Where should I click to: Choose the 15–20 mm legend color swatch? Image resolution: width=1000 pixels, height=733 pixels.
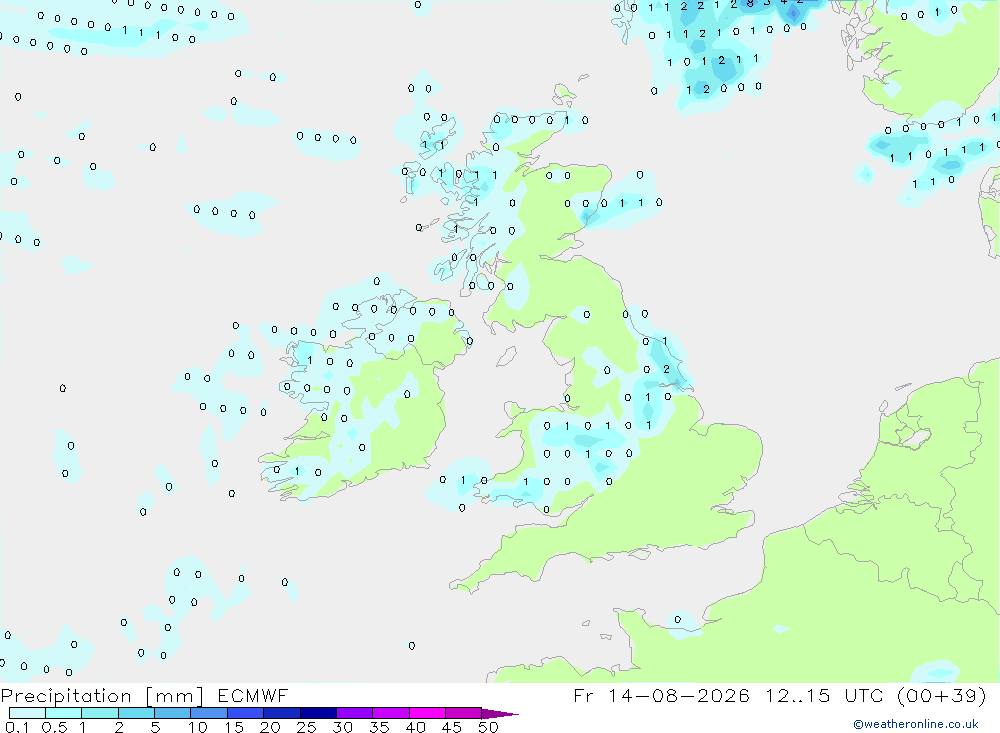(246, 713)
